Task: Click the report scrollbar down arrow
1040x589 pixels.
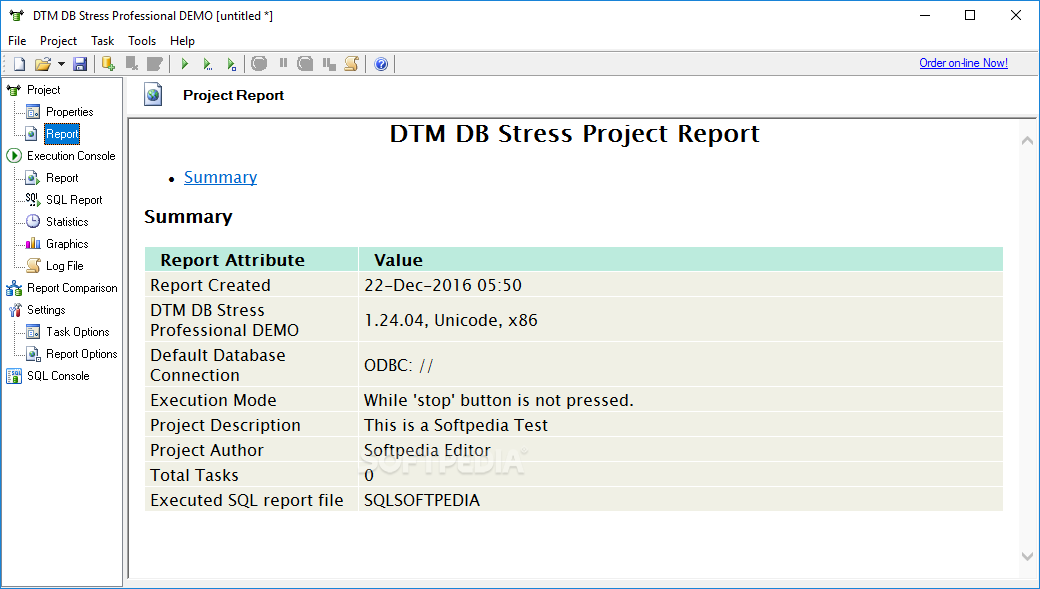Action: [1027, 557]
